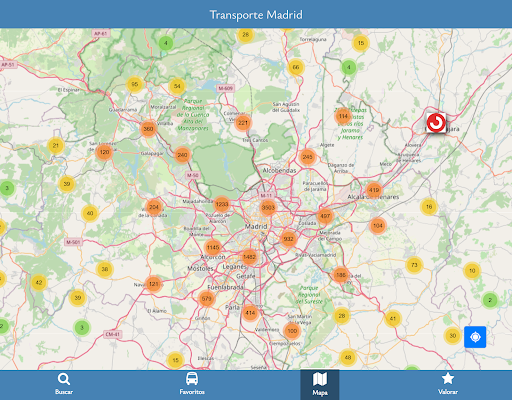Expand the 414 cluster near Parla
Screen dimensions: 512x400
250,313
